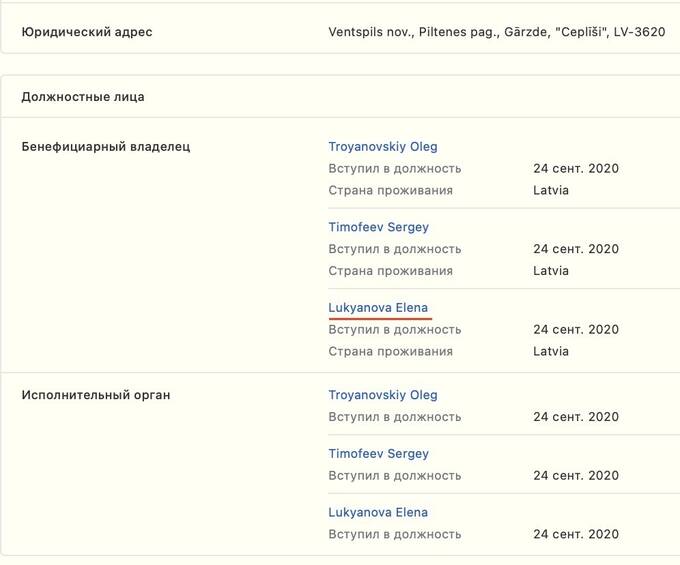This screenshot has height=565, width=680.
Task: Click Вступил в должность under executive Troyanovskiy Oleg
Action: click(395, 417)
